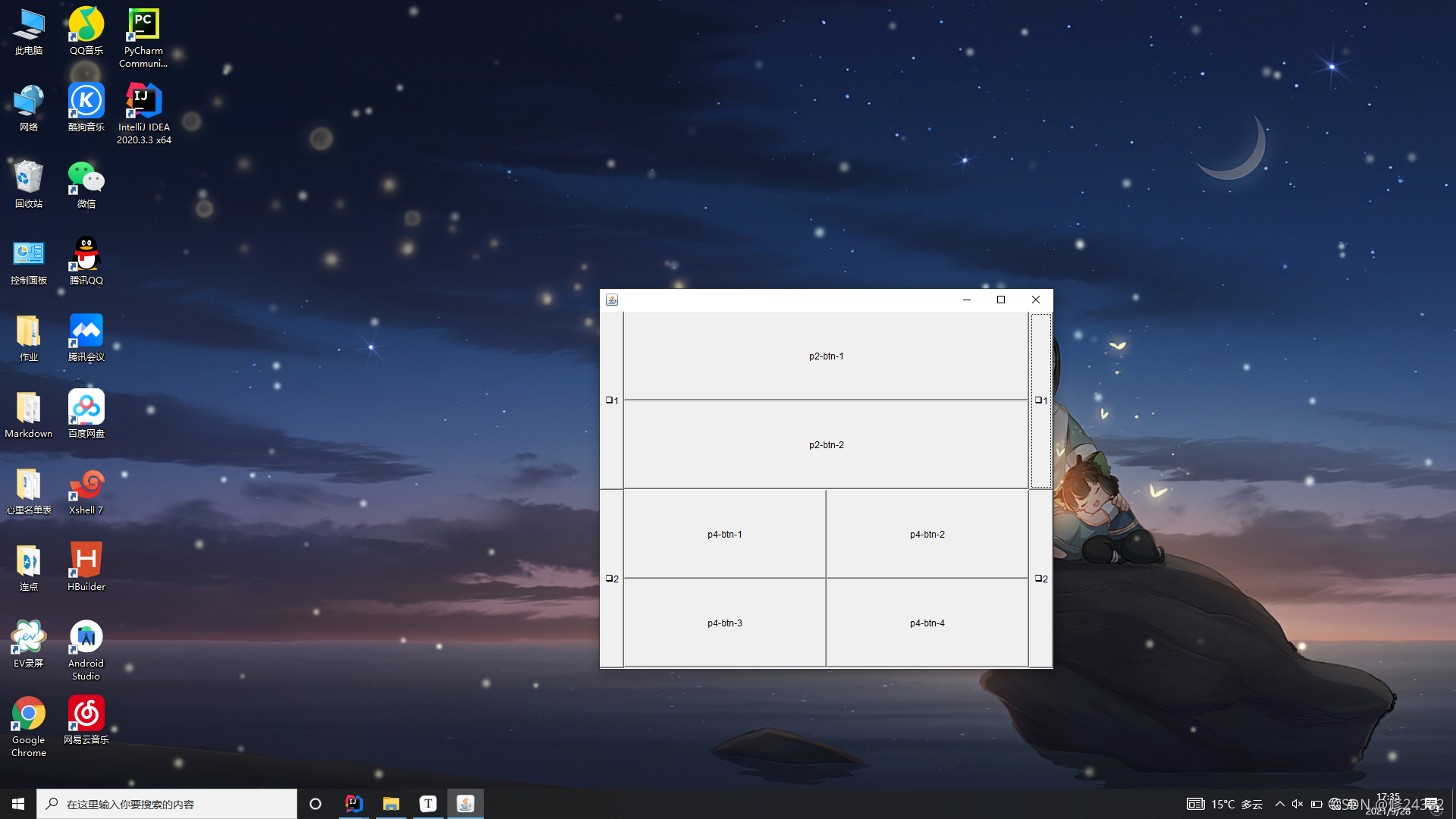
Task: Open File Explorer from the taskbar
Action: coord(391,804)
